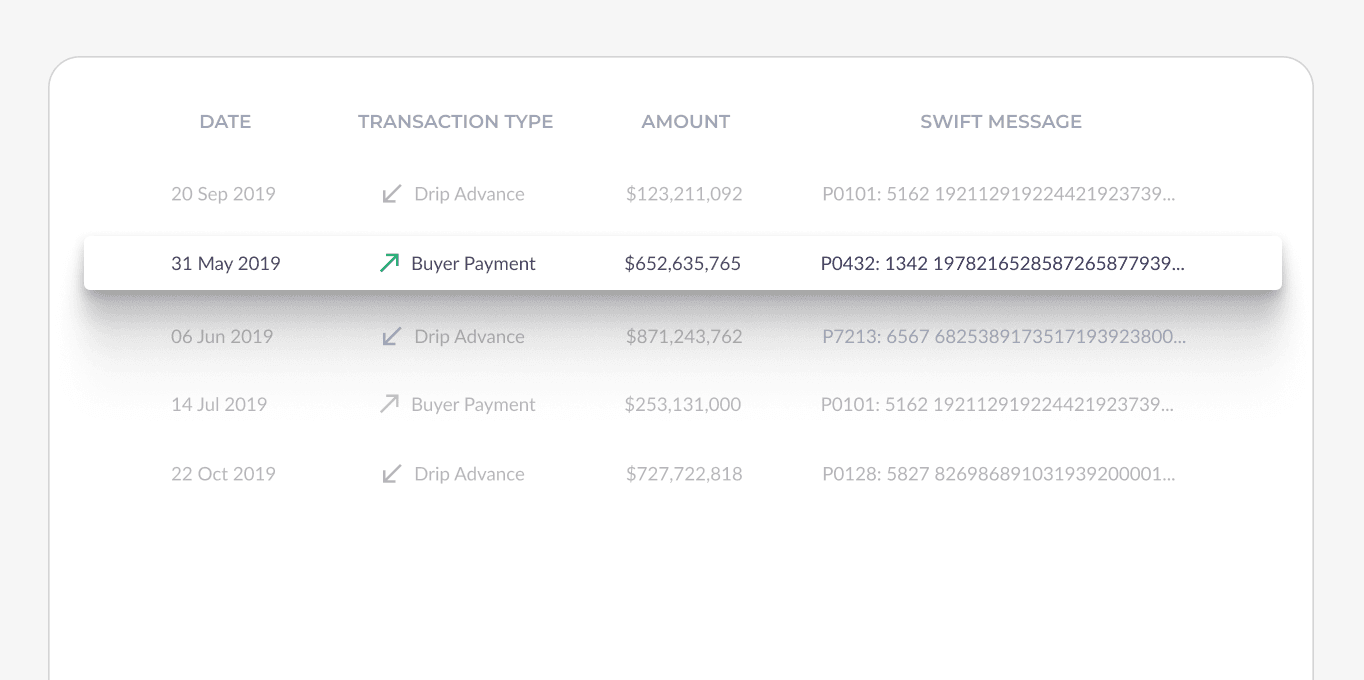Click the SWIFT MESSAGE column header
Image resolution: width=1364 pixels, height=680 pixels.
[x=1001, y=122]
